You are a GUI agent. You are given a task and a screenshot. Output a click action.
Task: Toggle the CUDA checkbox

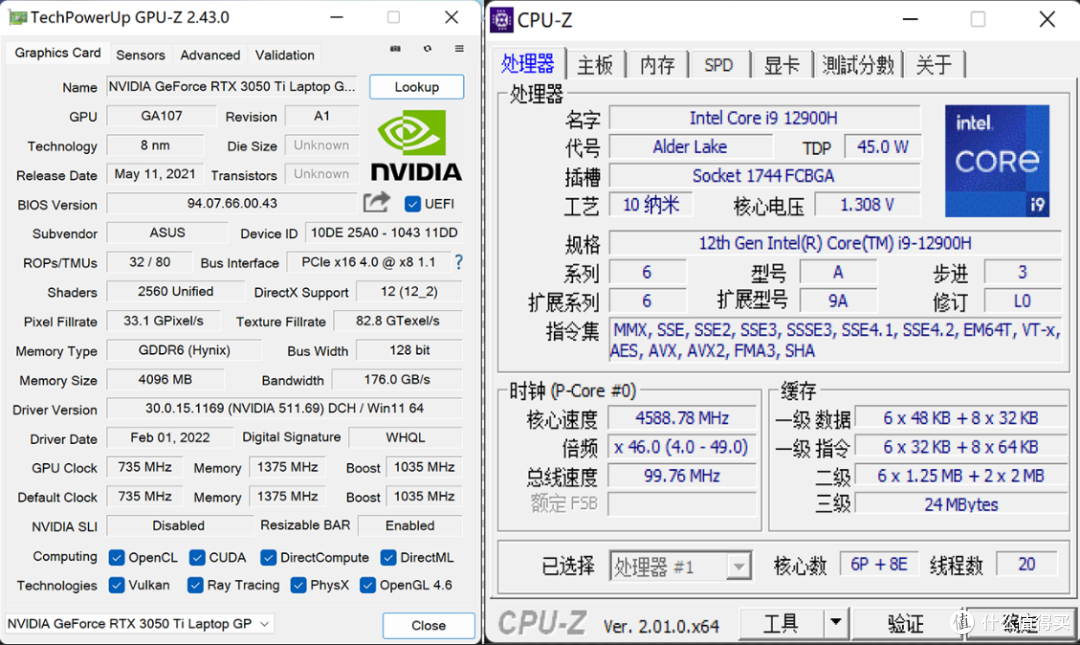point(197,557)
